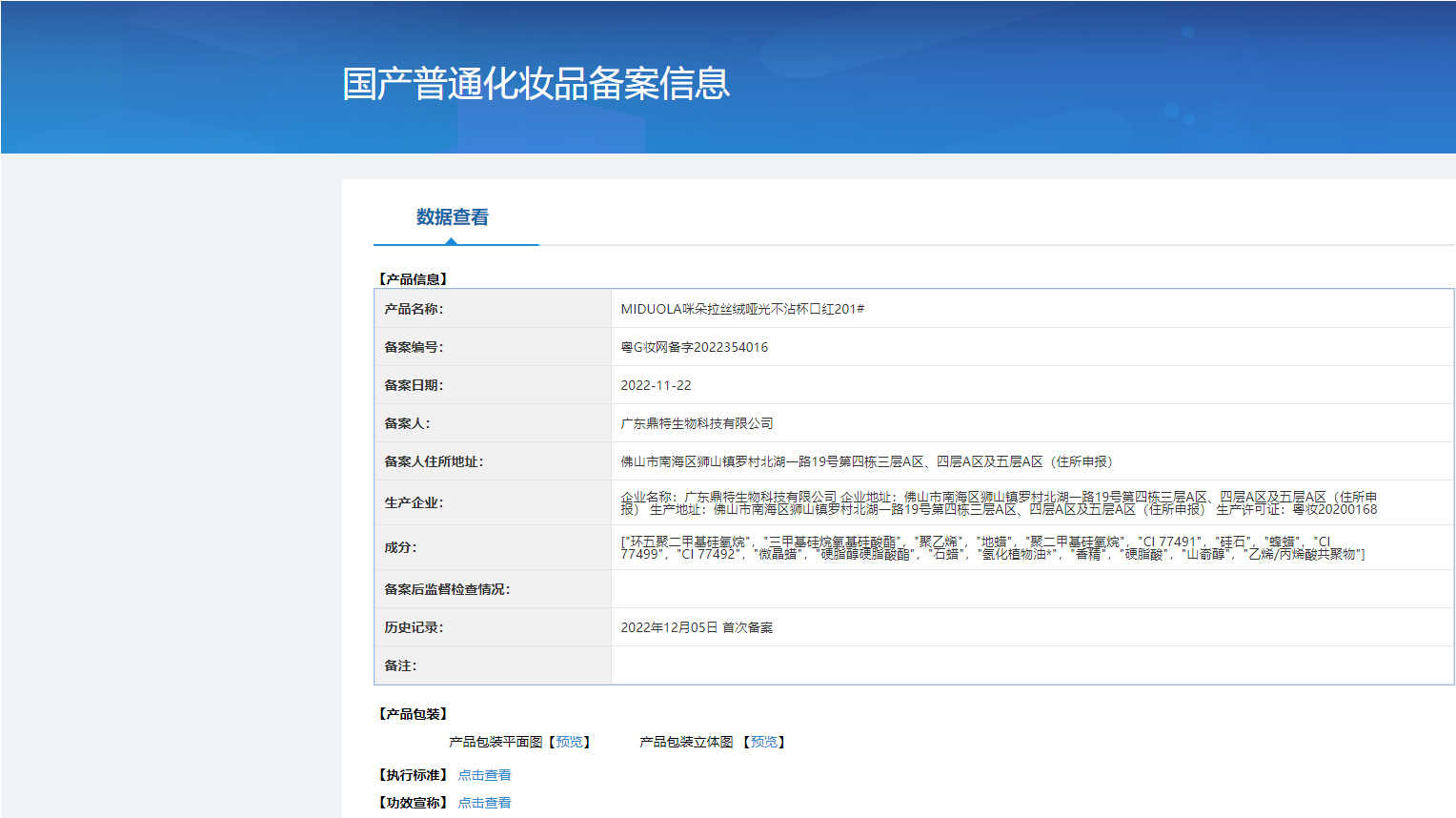
Task: Click the 备案人 value 广东鼎特生物科技有限公司
Action: [x=697, y=423]
